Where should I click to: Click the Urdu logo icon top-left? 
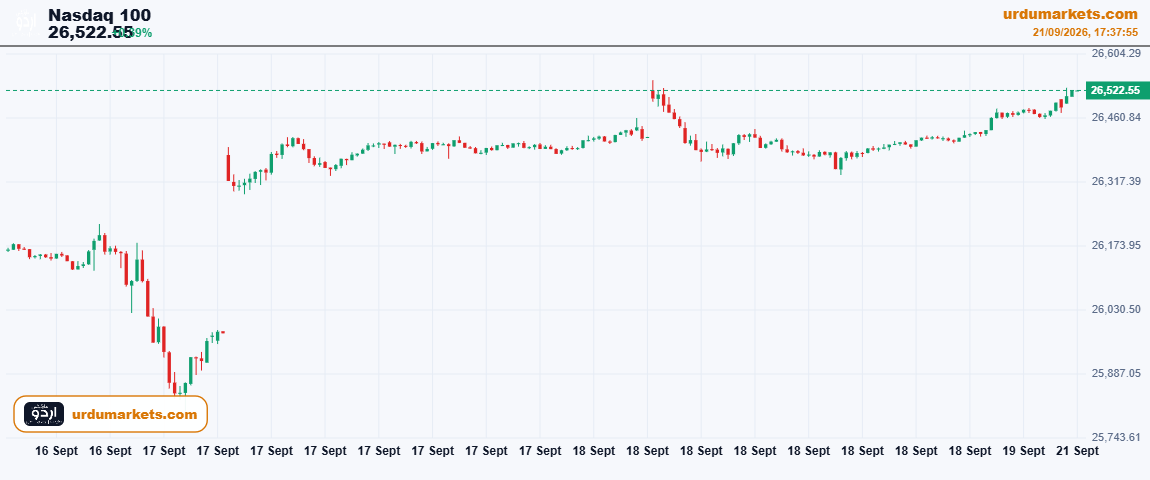pyautogui.click(x=26, y=22)
